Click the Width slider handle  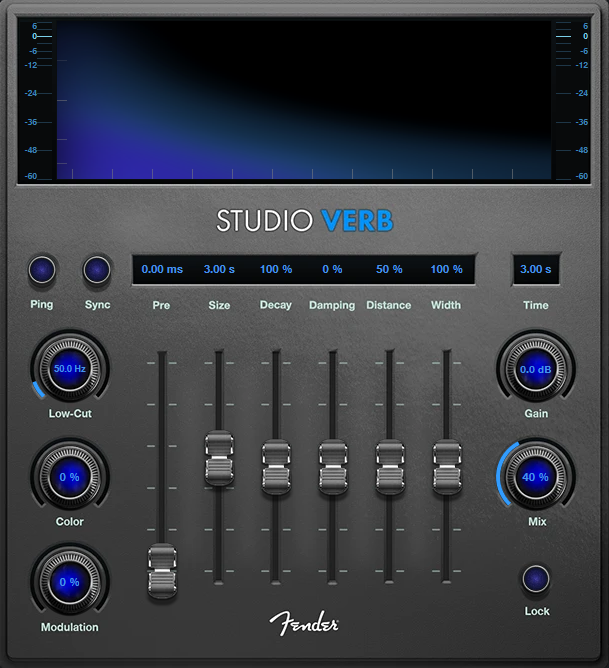[x=446, y=467]
